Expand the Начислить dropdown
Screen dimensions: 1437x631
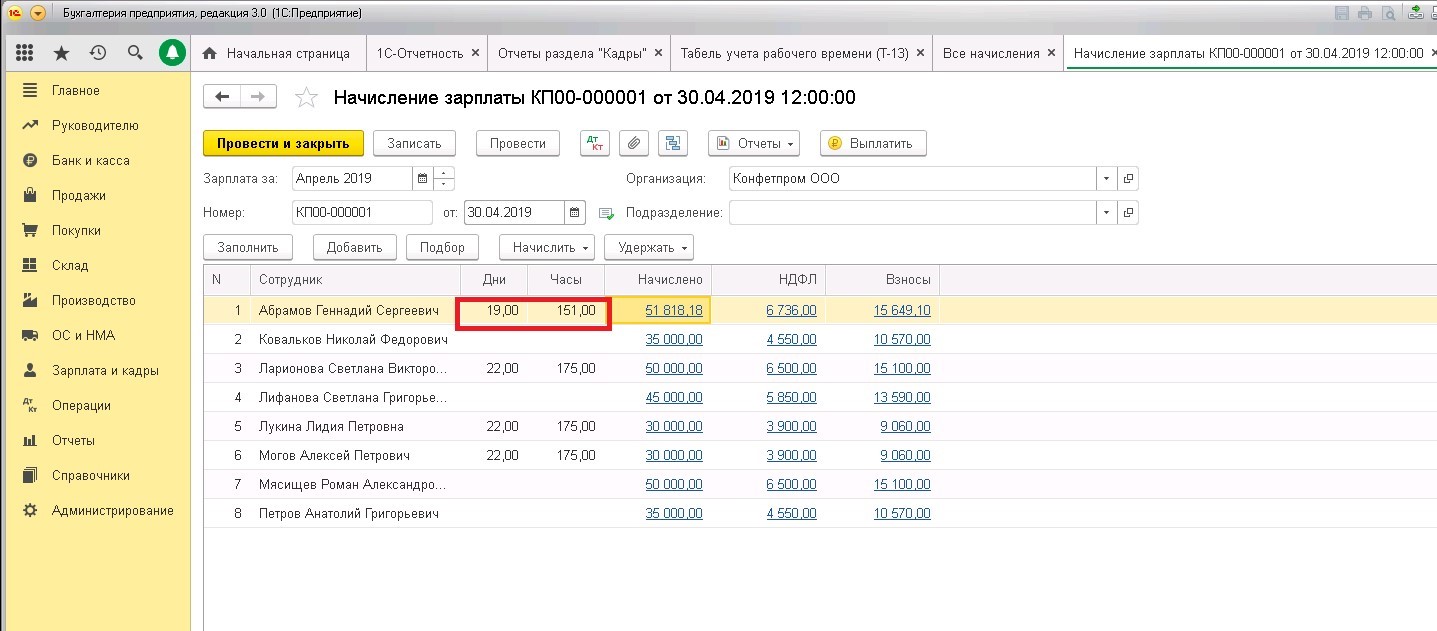point(552,247)
